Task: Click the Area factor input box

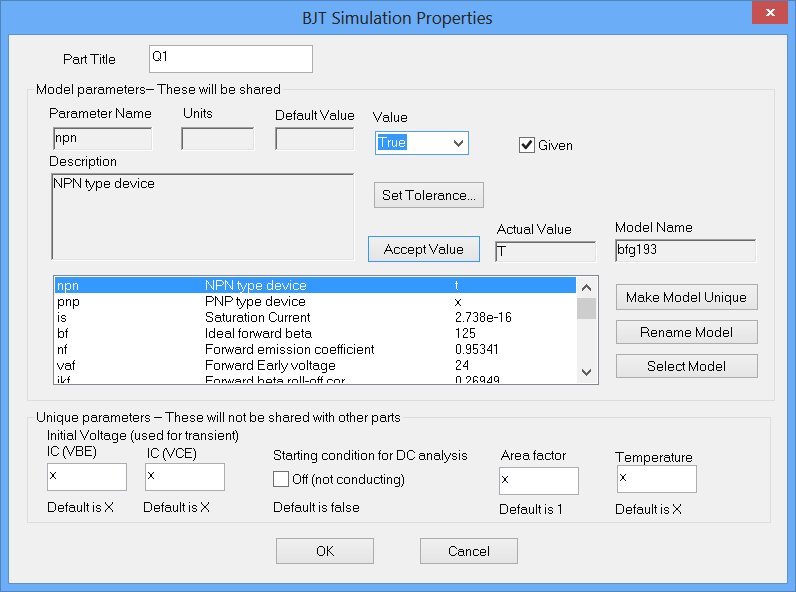Action: [x=538, y=481]
